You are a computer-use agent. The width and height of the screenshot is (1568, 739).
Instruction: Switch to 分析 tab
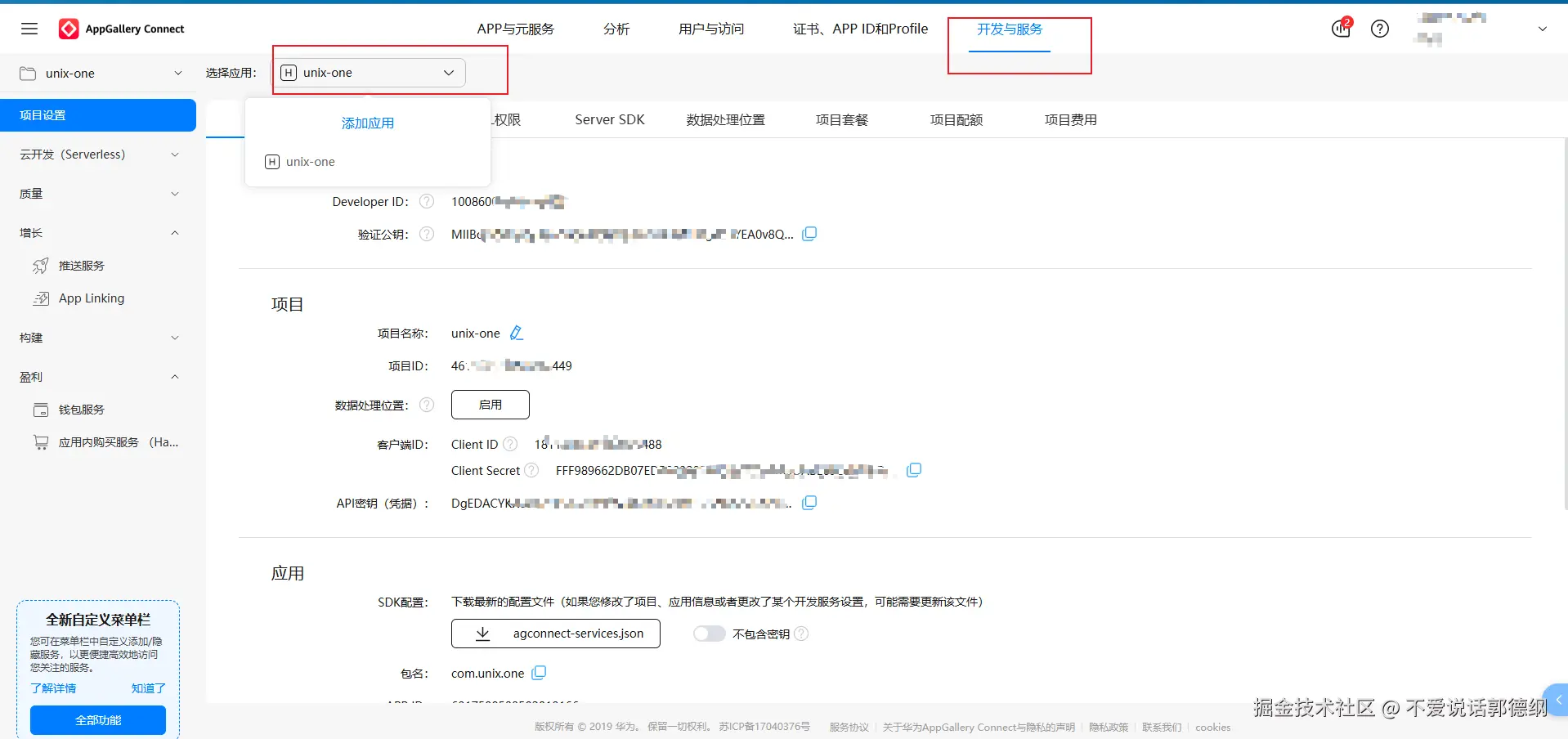(x=616, y=29)
